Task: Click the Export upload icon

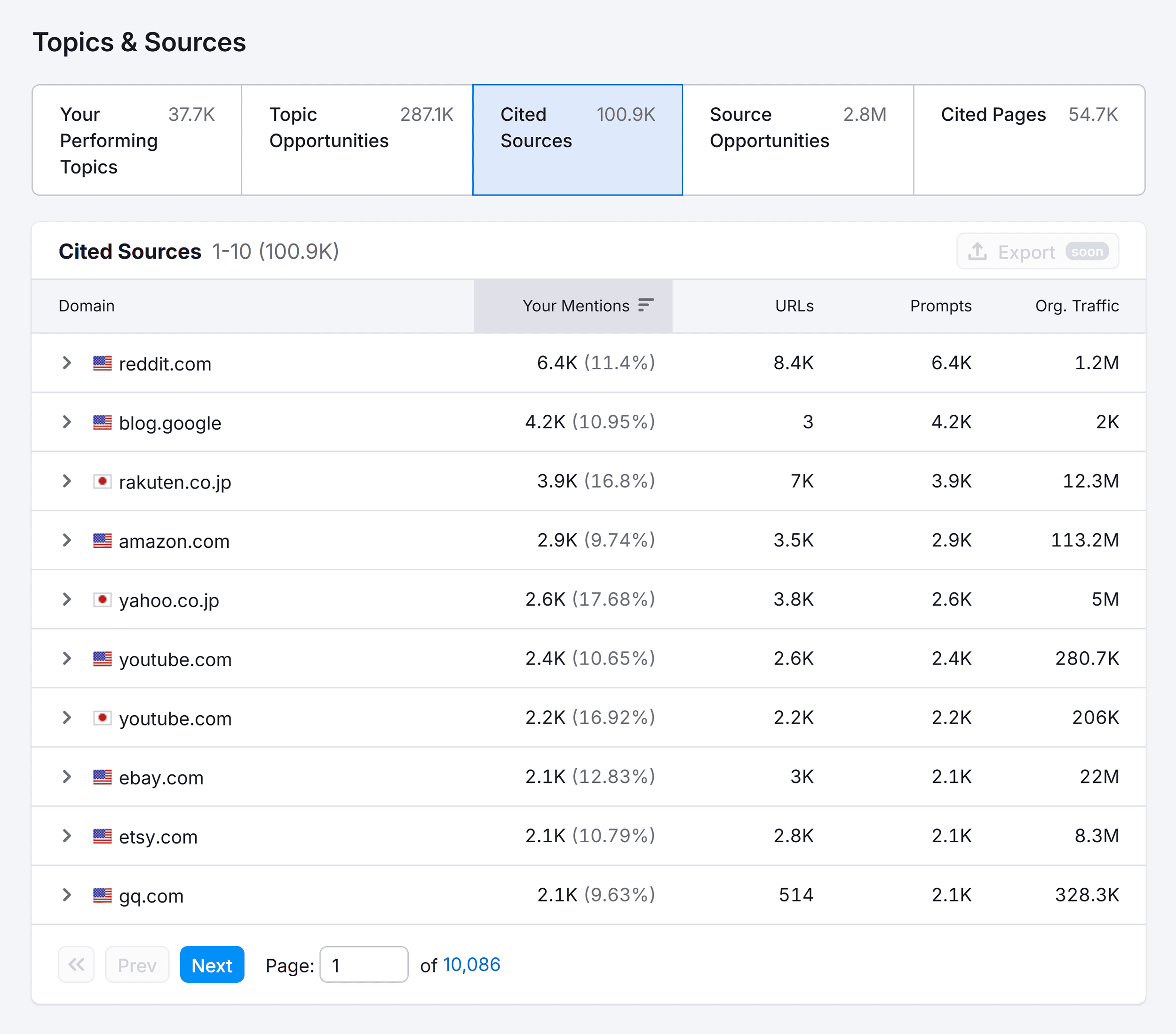Action: coord(977,251)
